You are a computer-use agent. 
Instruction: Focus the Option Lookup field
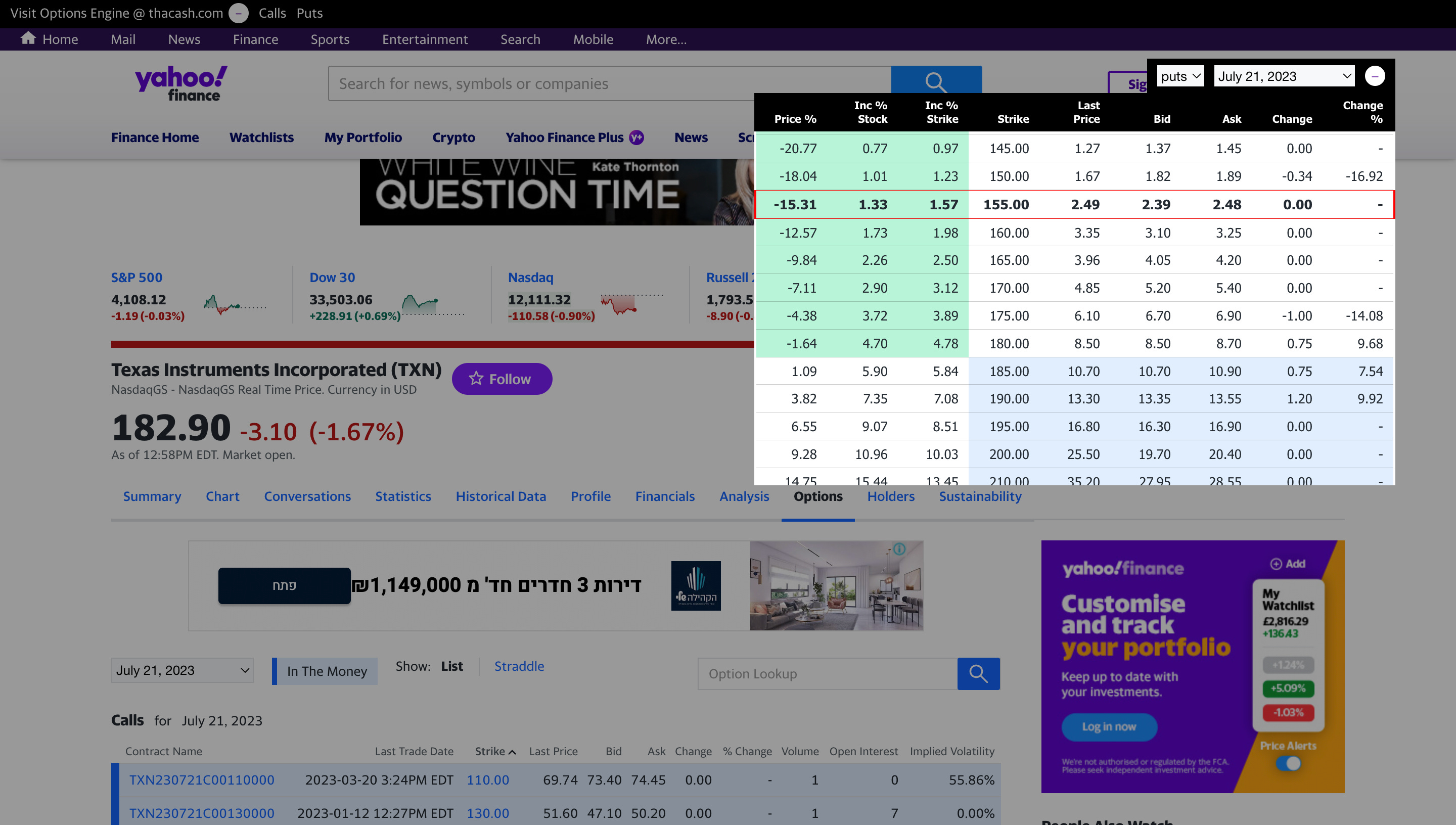(828, 673)
